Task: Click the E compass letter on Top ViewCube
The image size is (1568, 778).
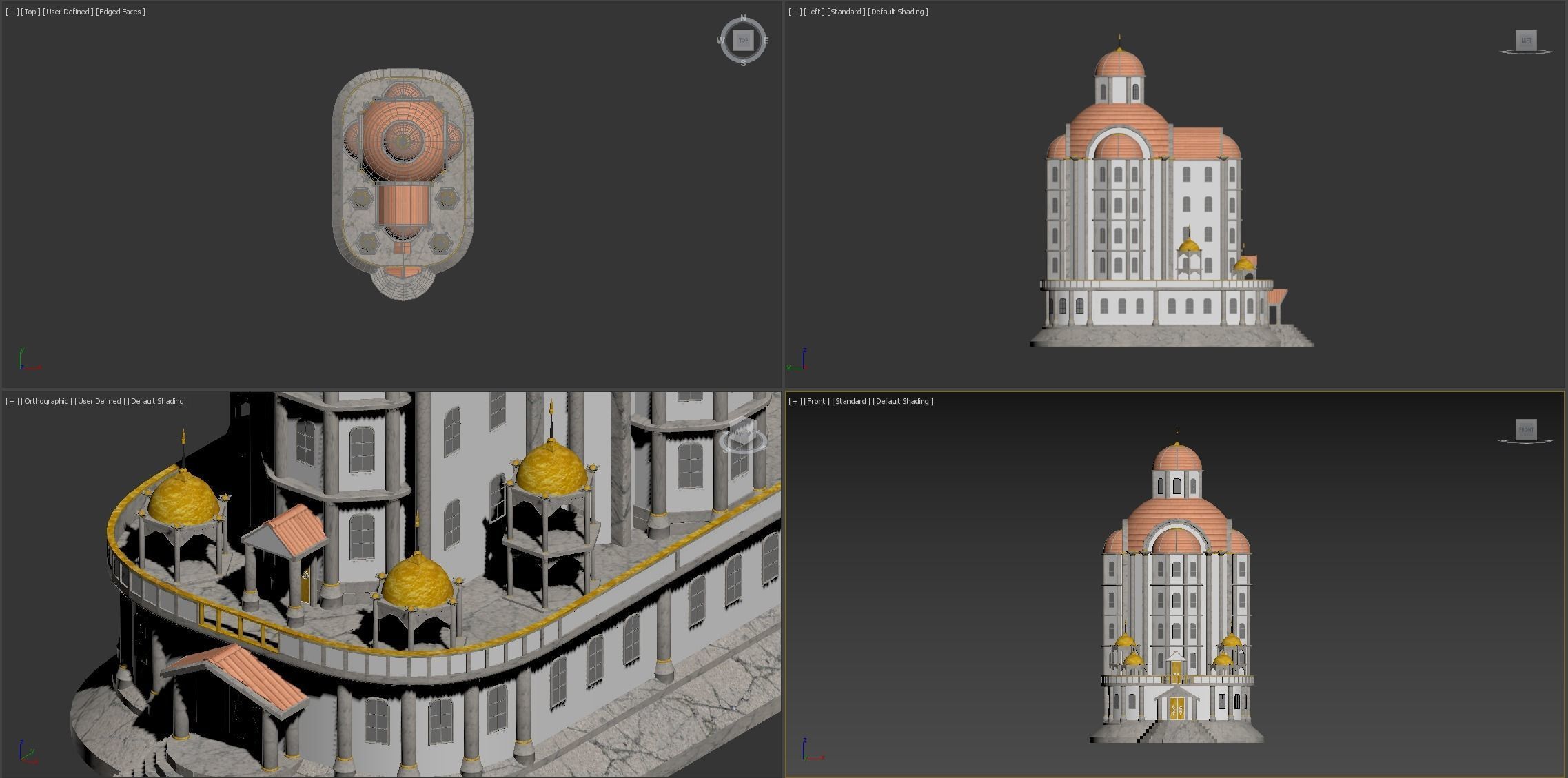Action: point(766,41)
